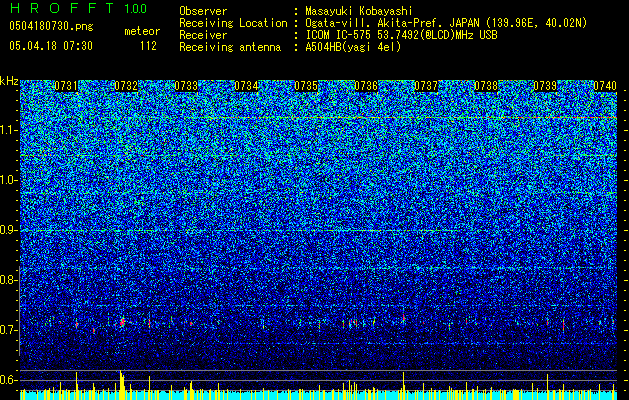Click the 0736 time marker

366,86
